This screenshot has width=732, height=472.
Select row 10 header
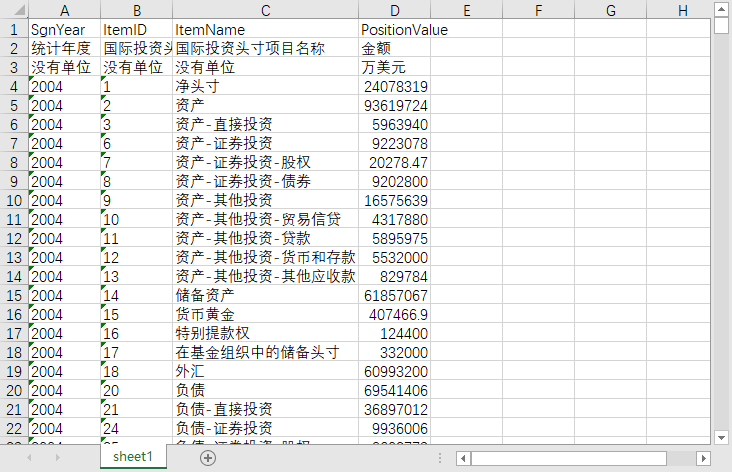pos(14,200)
